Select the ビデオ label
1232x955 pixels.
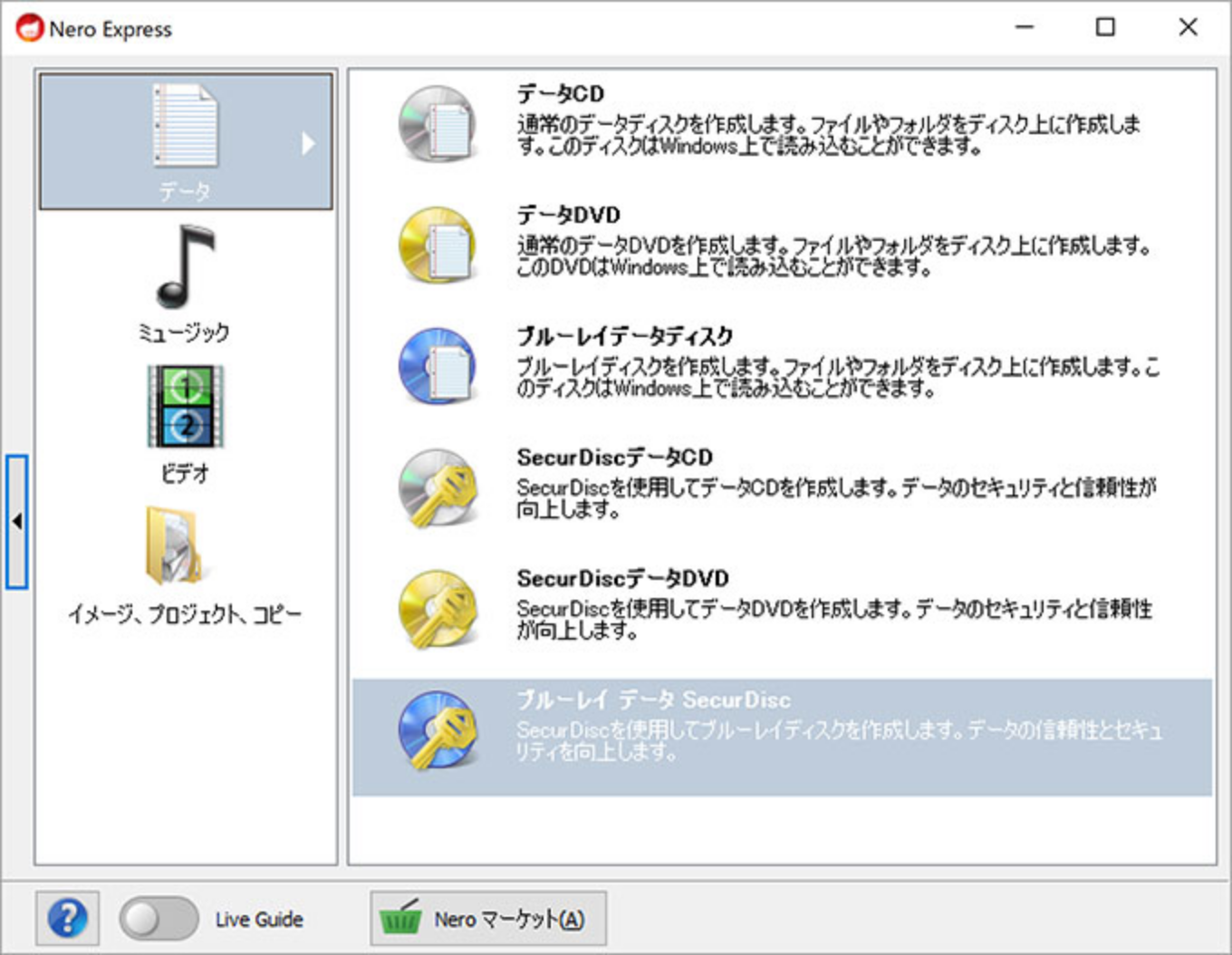pos(185,473)
